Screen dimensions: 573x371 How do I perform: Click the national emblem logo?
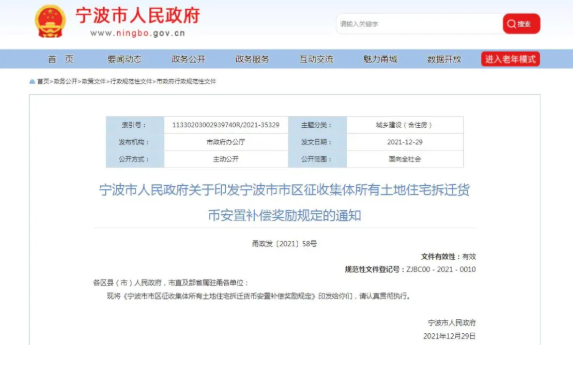click(50, 22)
